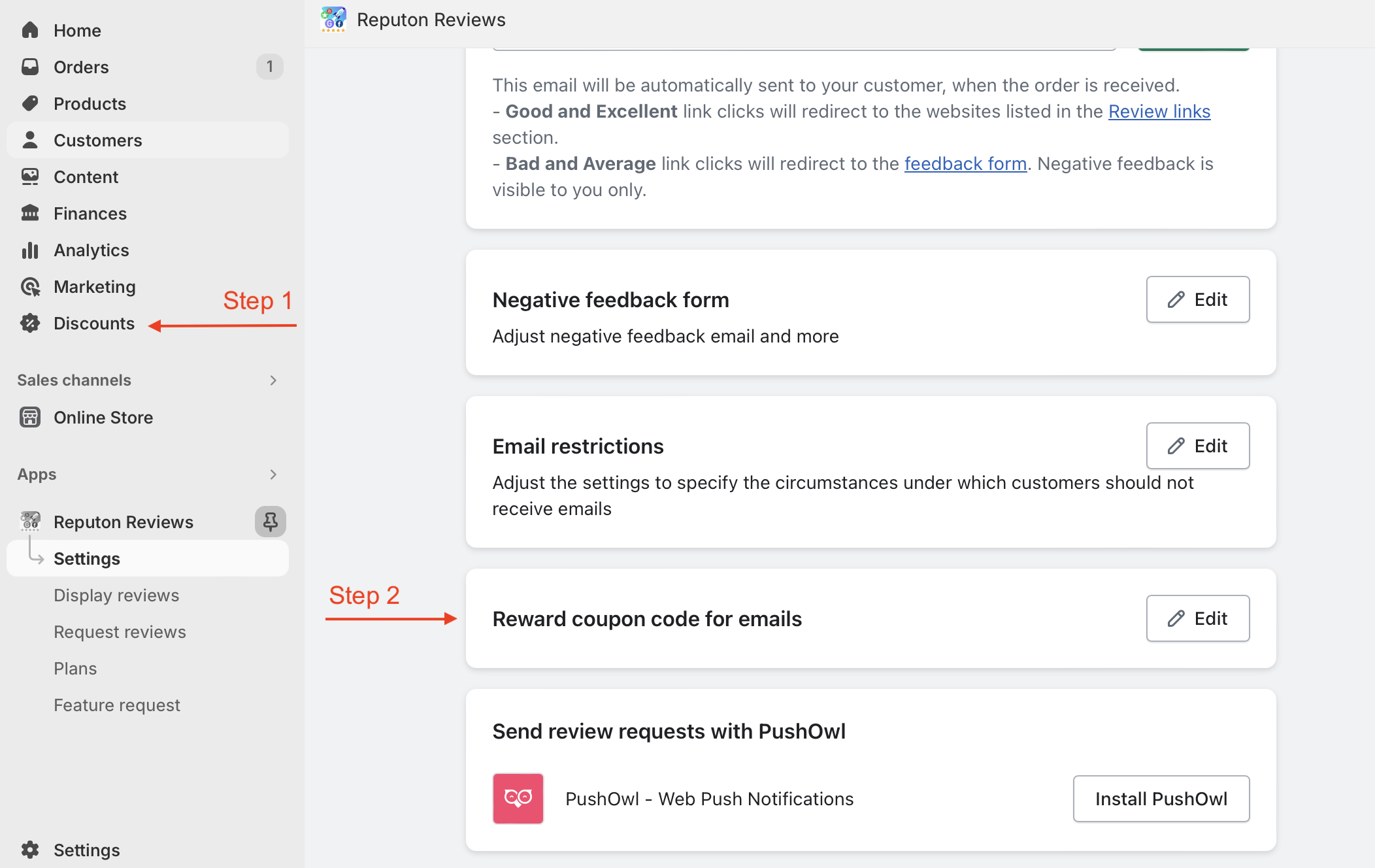Image resolution: width=1375 pixels, height=868 pixels.
Task: Click the Products tag icon
Action: (30, 103)
